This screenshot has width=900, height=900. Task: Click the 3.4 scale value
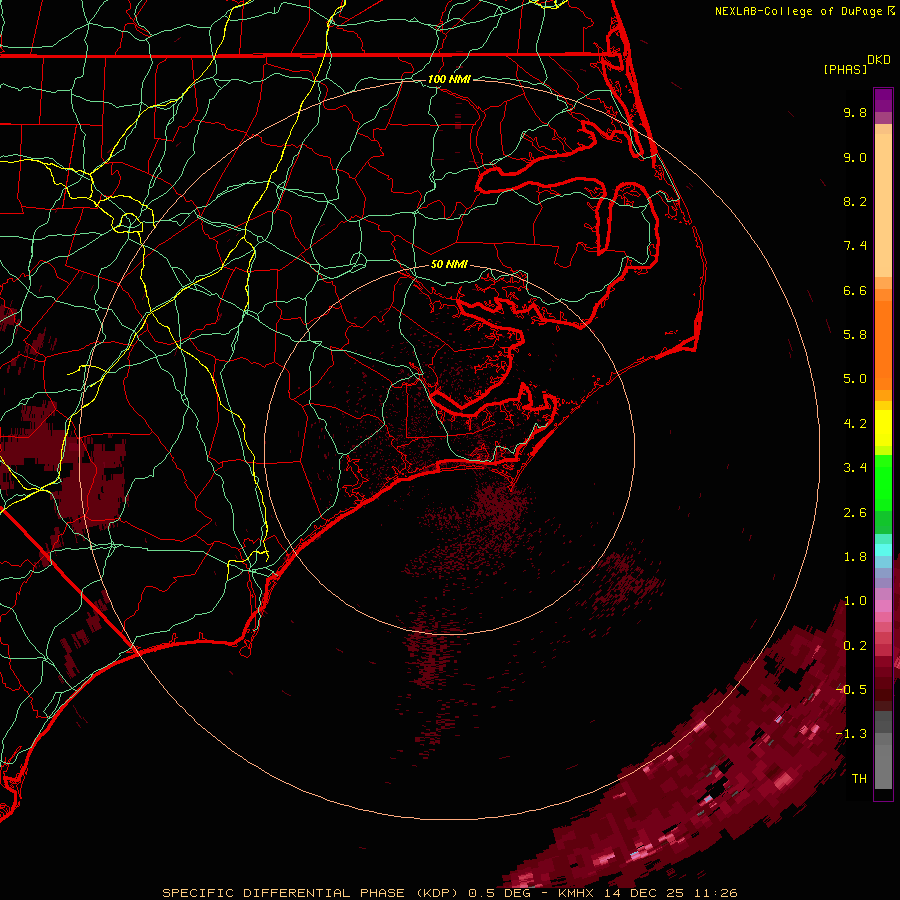tap(855, 468)
